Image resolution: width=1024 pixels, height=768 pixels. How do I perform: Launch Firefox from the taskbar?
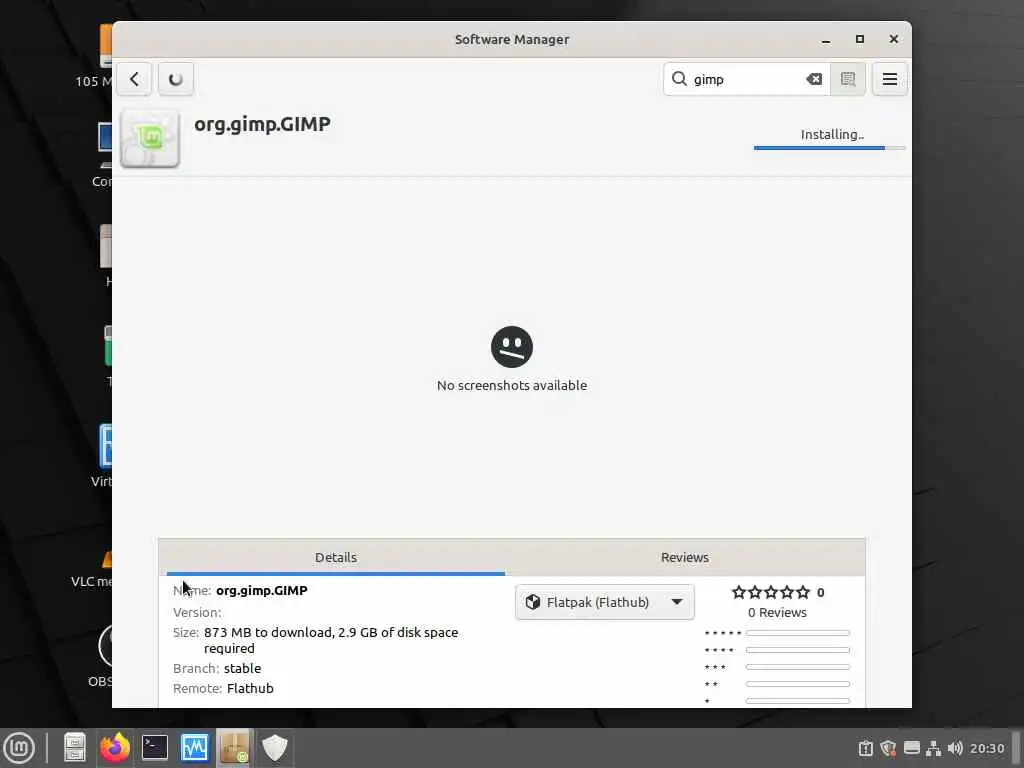115,748
